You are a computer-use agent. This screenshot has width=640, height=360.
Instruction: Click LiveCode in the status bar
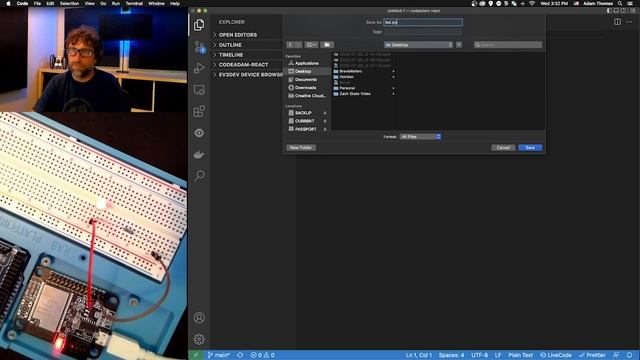[x=556, y=355]
